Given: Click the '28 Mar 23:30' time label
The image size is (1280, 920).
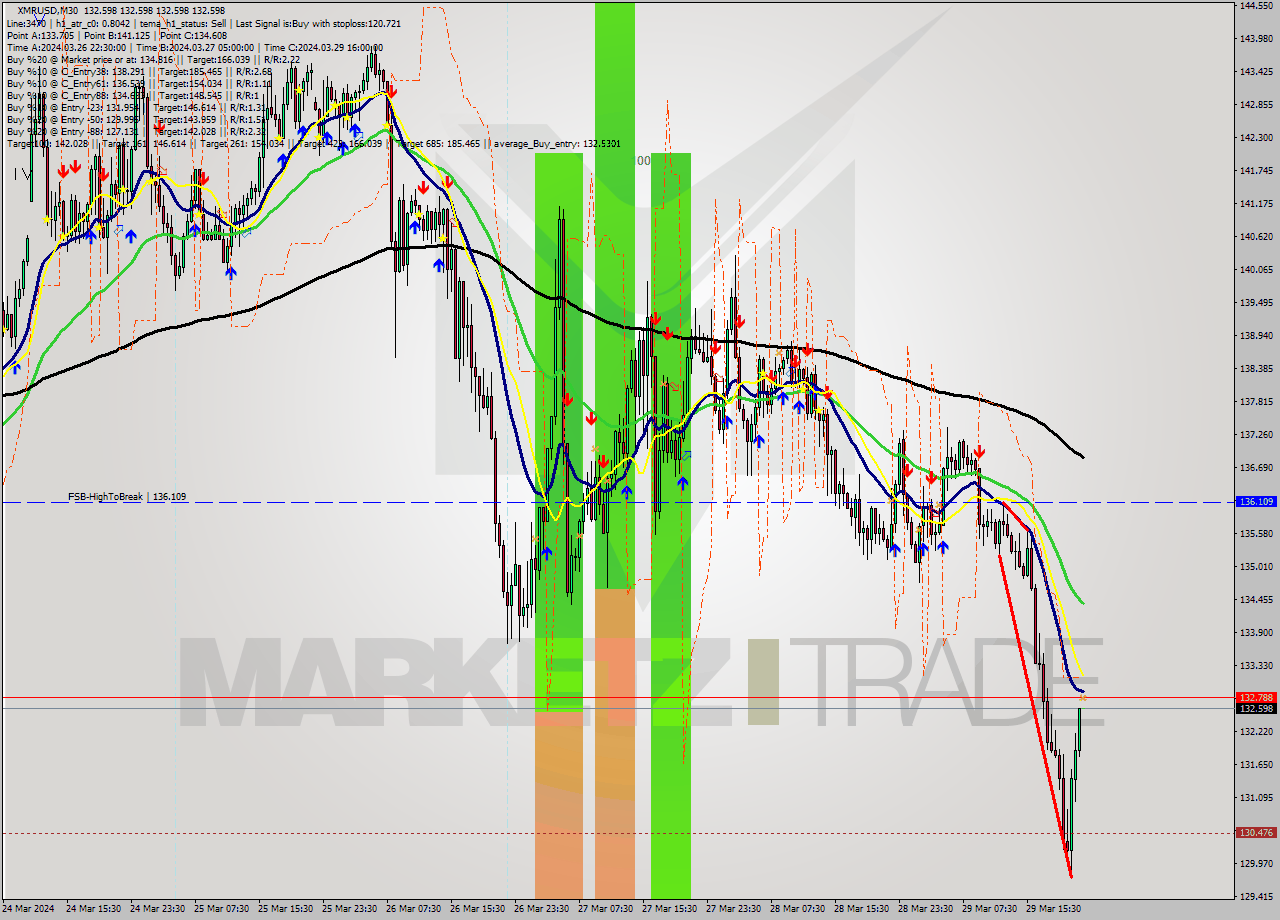Looking at the screenshot, I should tap(925, 909).
